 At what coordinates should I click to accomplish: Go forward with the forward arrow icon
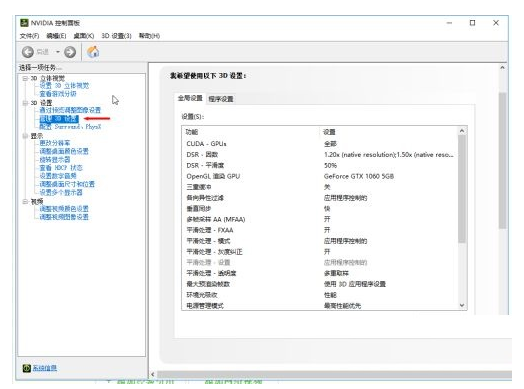click(x=70, y=52)
